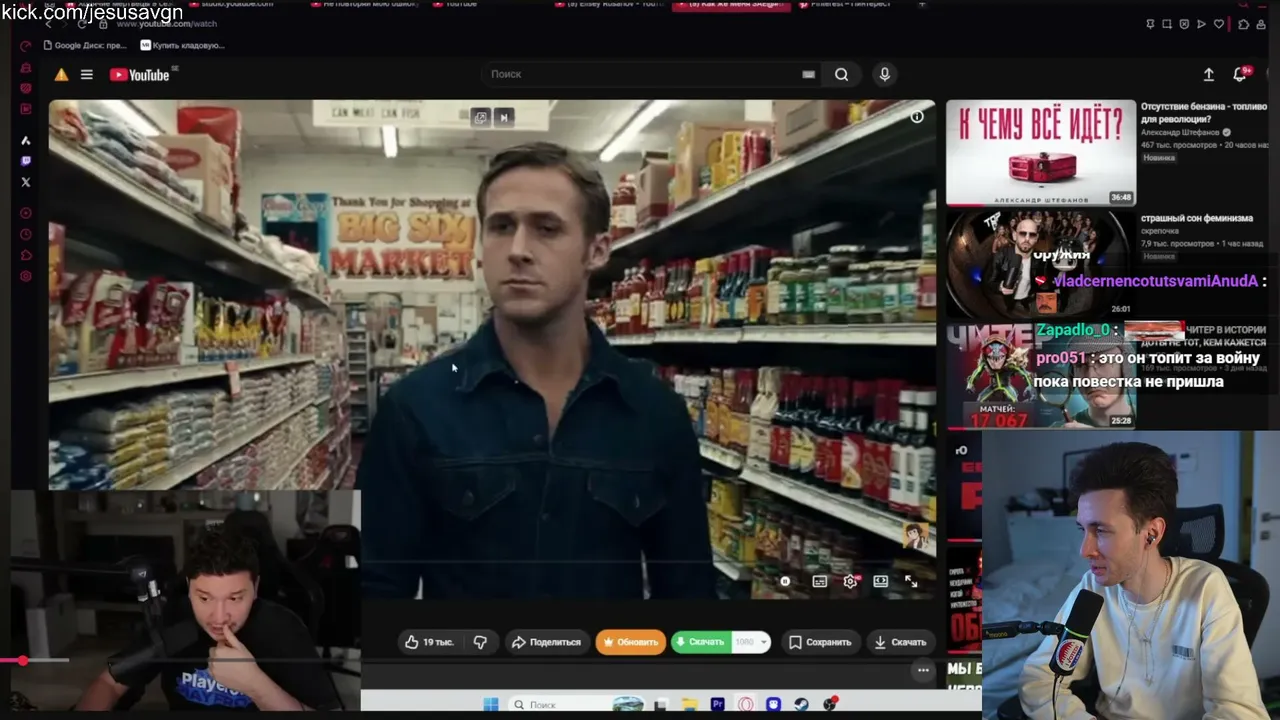This screenshot has width=1280, height=720.
Task: Open the Google Диск bookmark
Action: pos(86,45)
